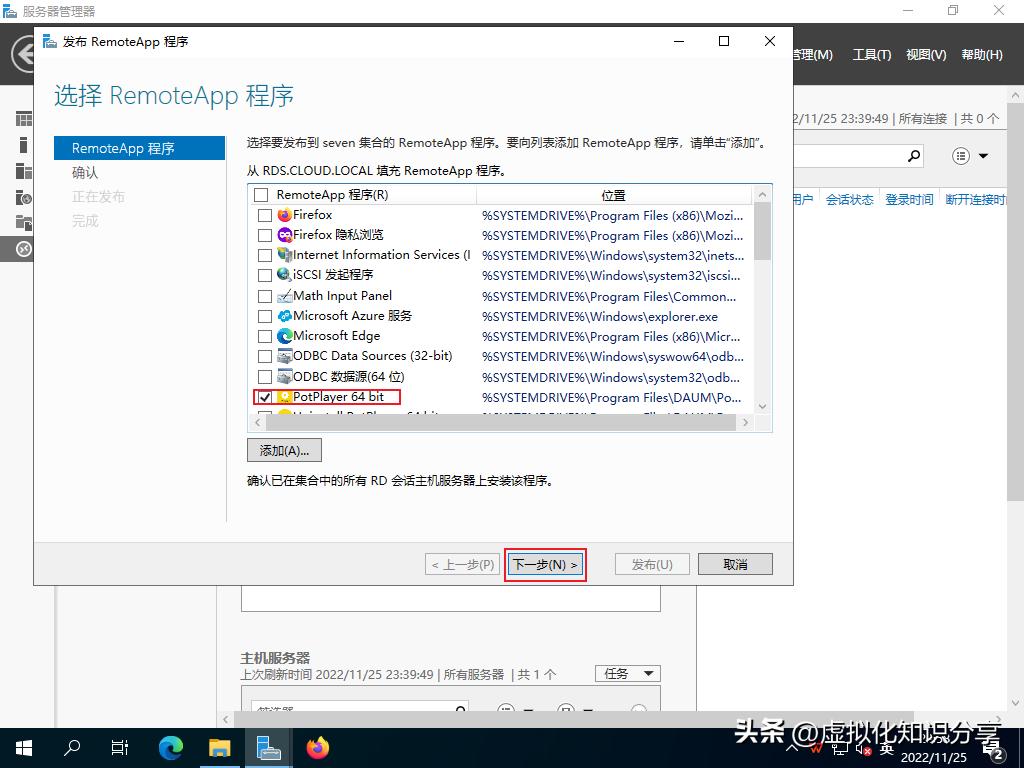Enable the ODBC 数据源(64 位) checkbox
The height and width of the screenshot is (768, 1024).
(263, 376)
